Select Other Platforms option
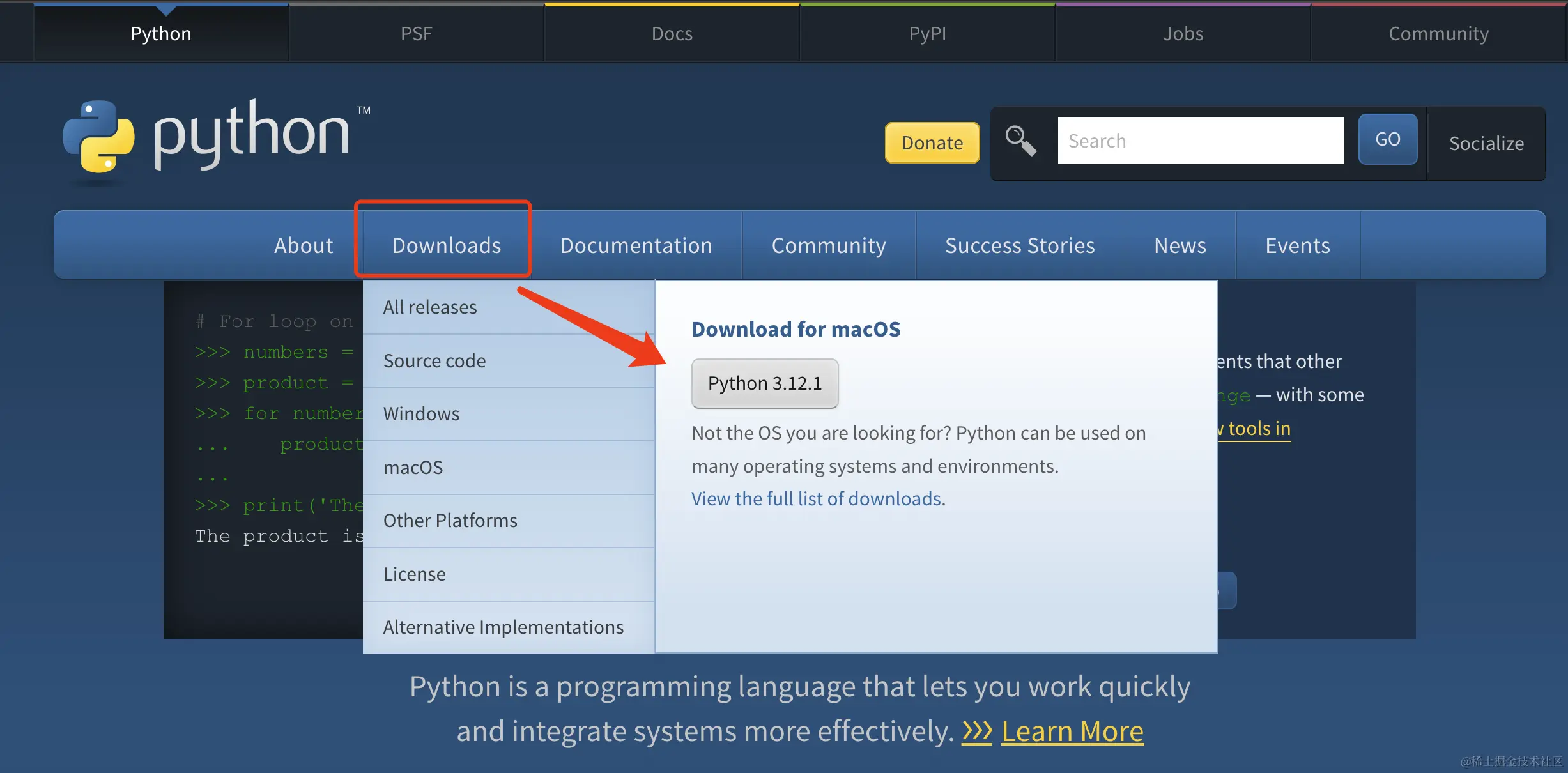Viewport: 1568px width, 773px height. pos(450,520)
